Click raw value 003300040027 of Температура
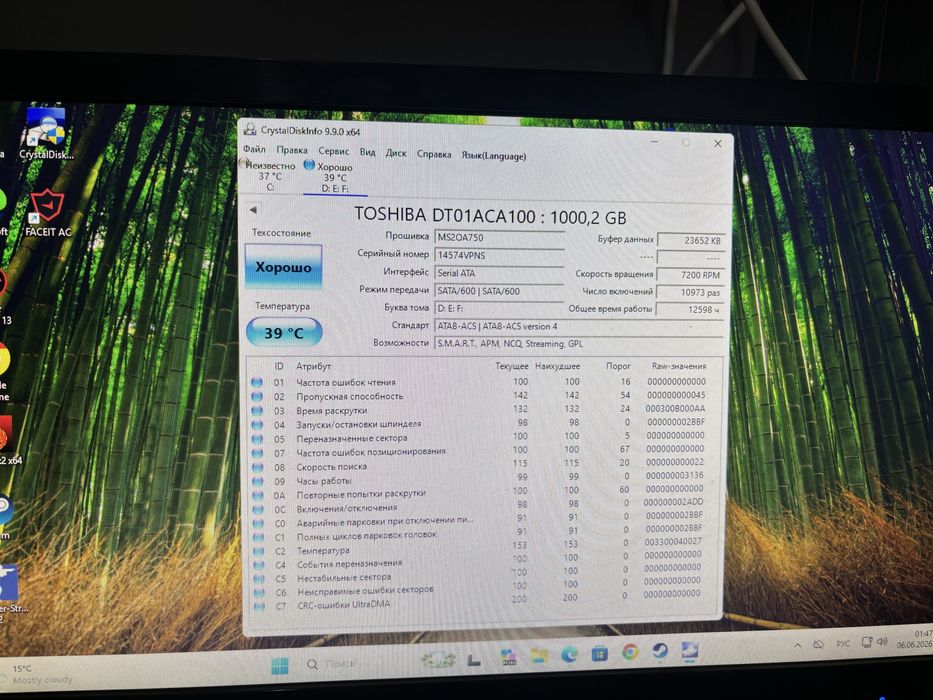The height and width of the screenshot is (700, 933). point(673,542)
